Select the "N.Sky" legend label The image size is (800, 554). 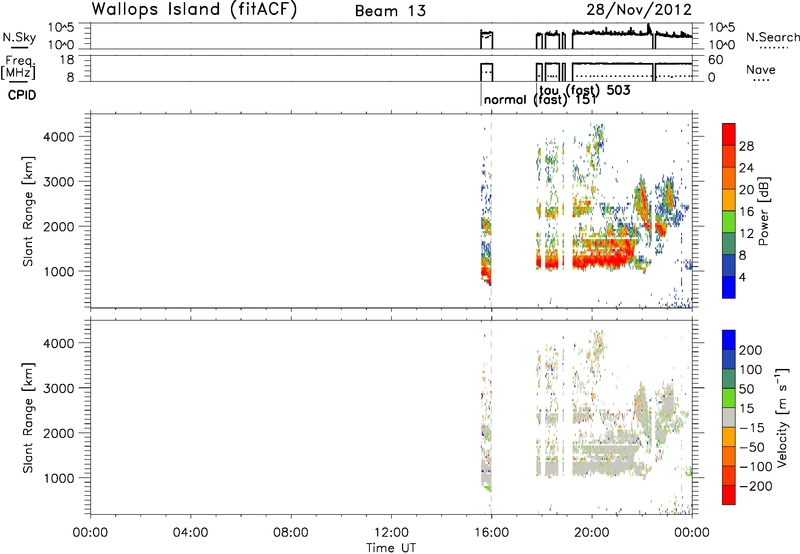tap(19, 37)
